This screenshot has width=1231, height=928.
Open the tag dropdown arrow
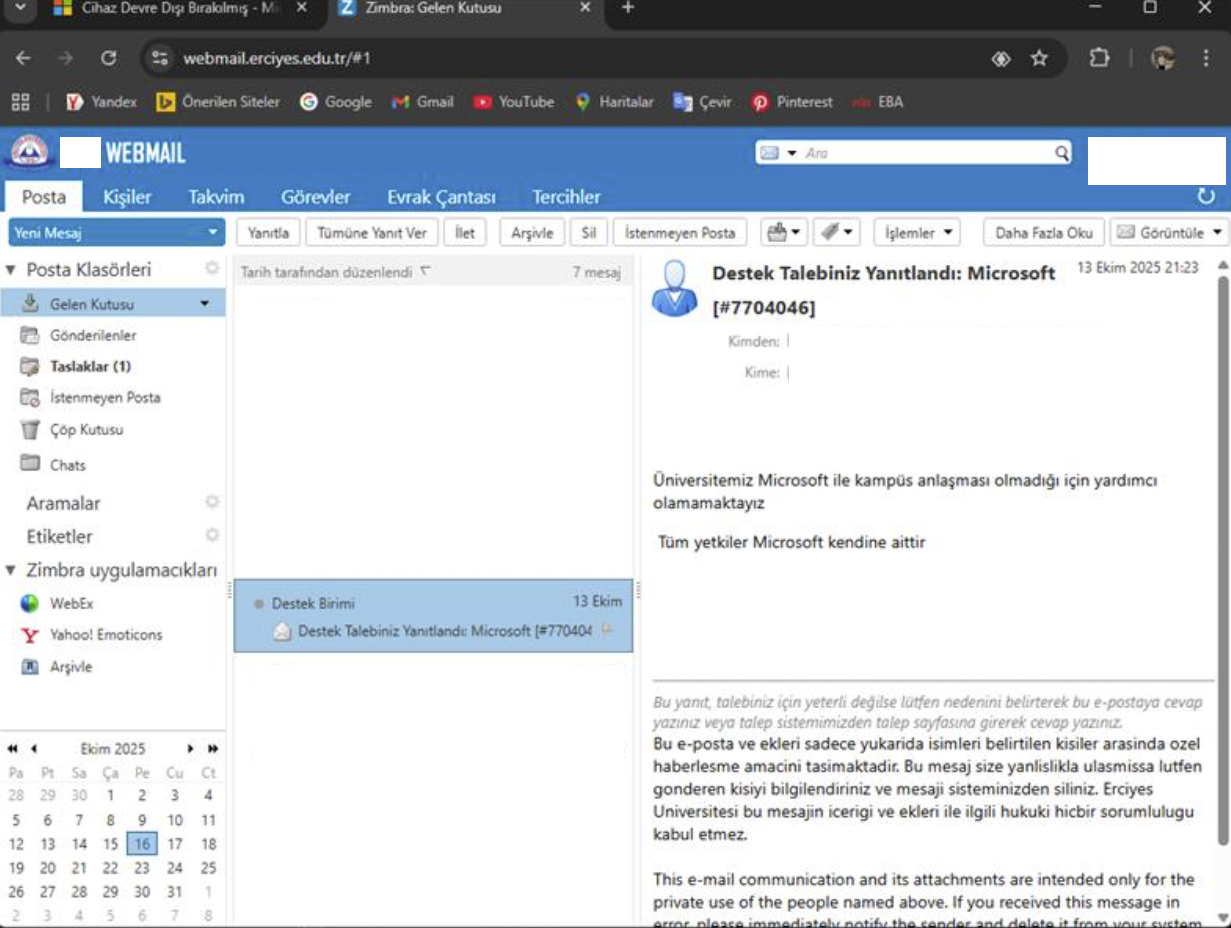849,232
